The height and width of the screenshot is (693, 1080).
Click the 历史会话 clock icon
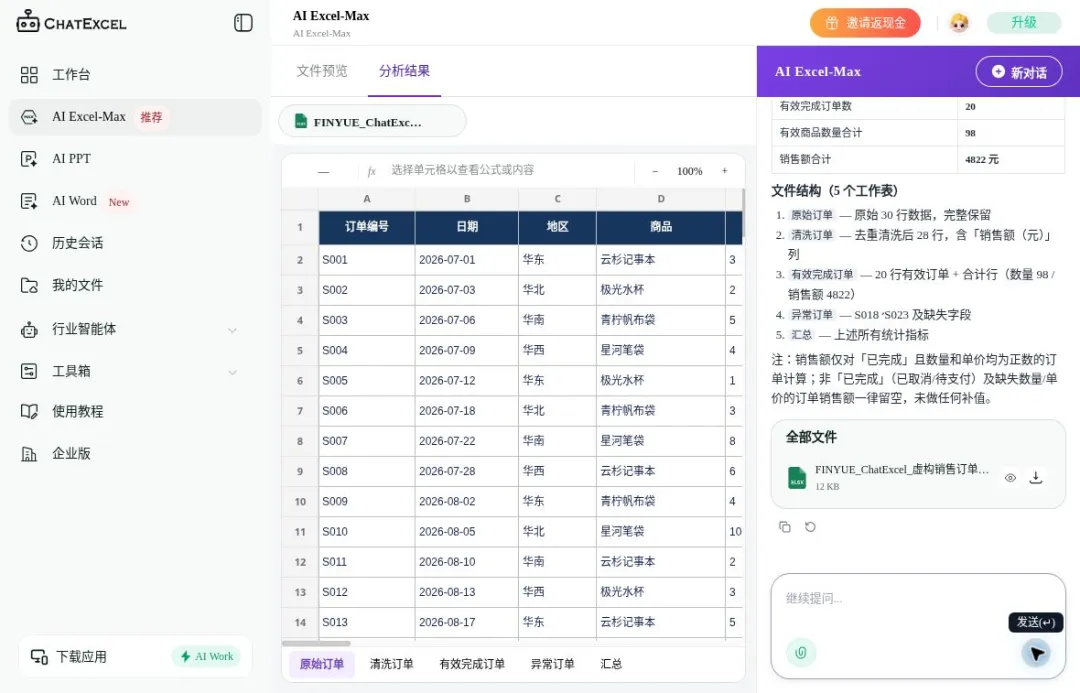pyautogui.click(x=29, y=243)
